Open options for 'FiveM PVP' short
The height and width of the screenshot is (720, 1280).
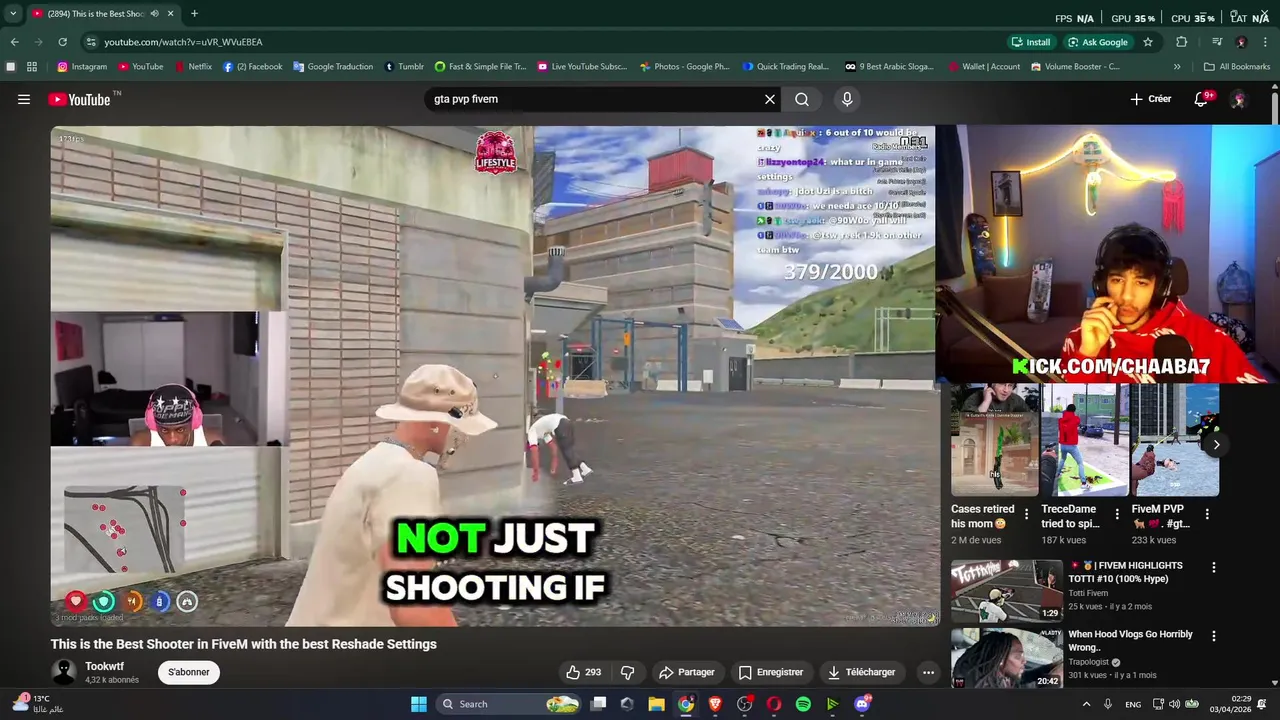pos(1207,514)
